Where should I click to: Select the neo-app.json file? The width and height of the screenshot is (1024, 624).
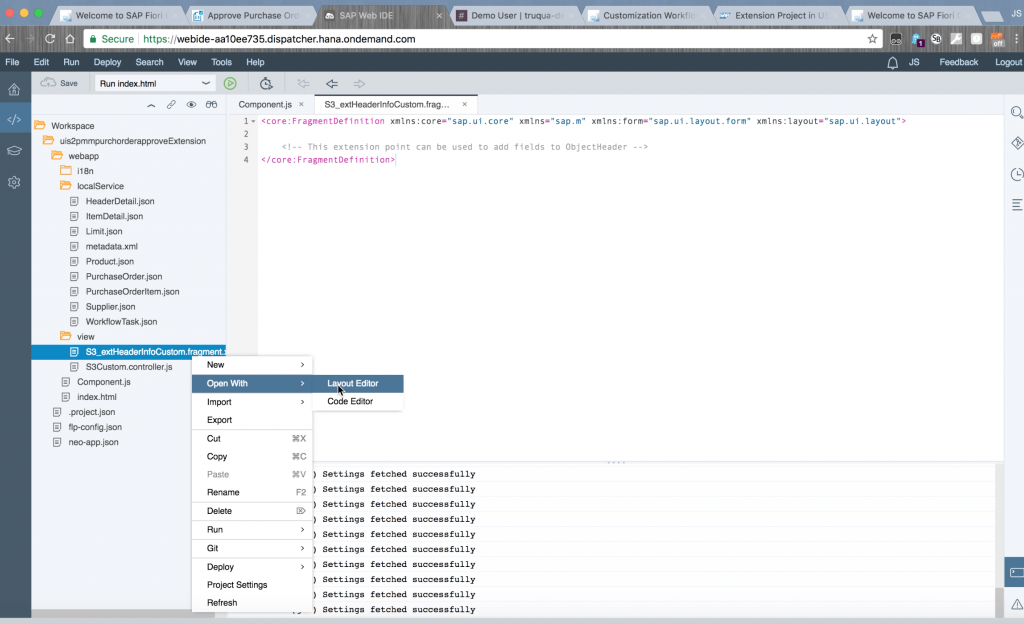[x=93, y=442]
